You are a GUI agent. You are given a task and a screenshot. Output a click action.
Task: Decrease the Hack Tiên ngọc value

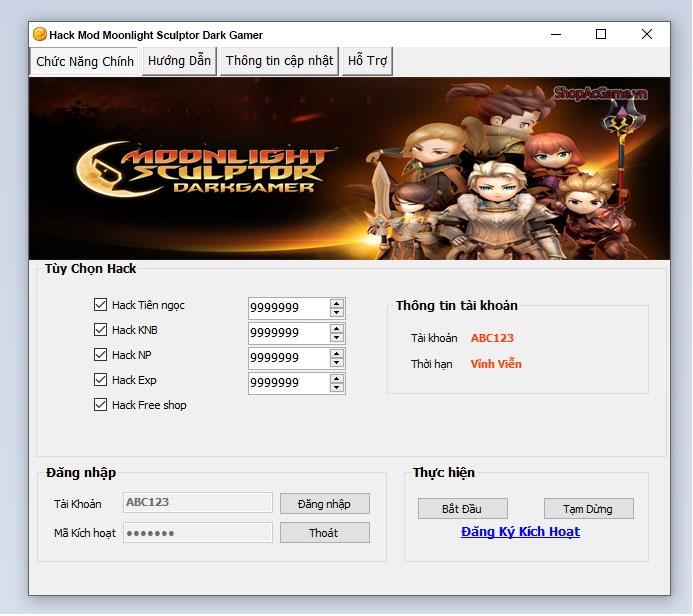(337, 312)
